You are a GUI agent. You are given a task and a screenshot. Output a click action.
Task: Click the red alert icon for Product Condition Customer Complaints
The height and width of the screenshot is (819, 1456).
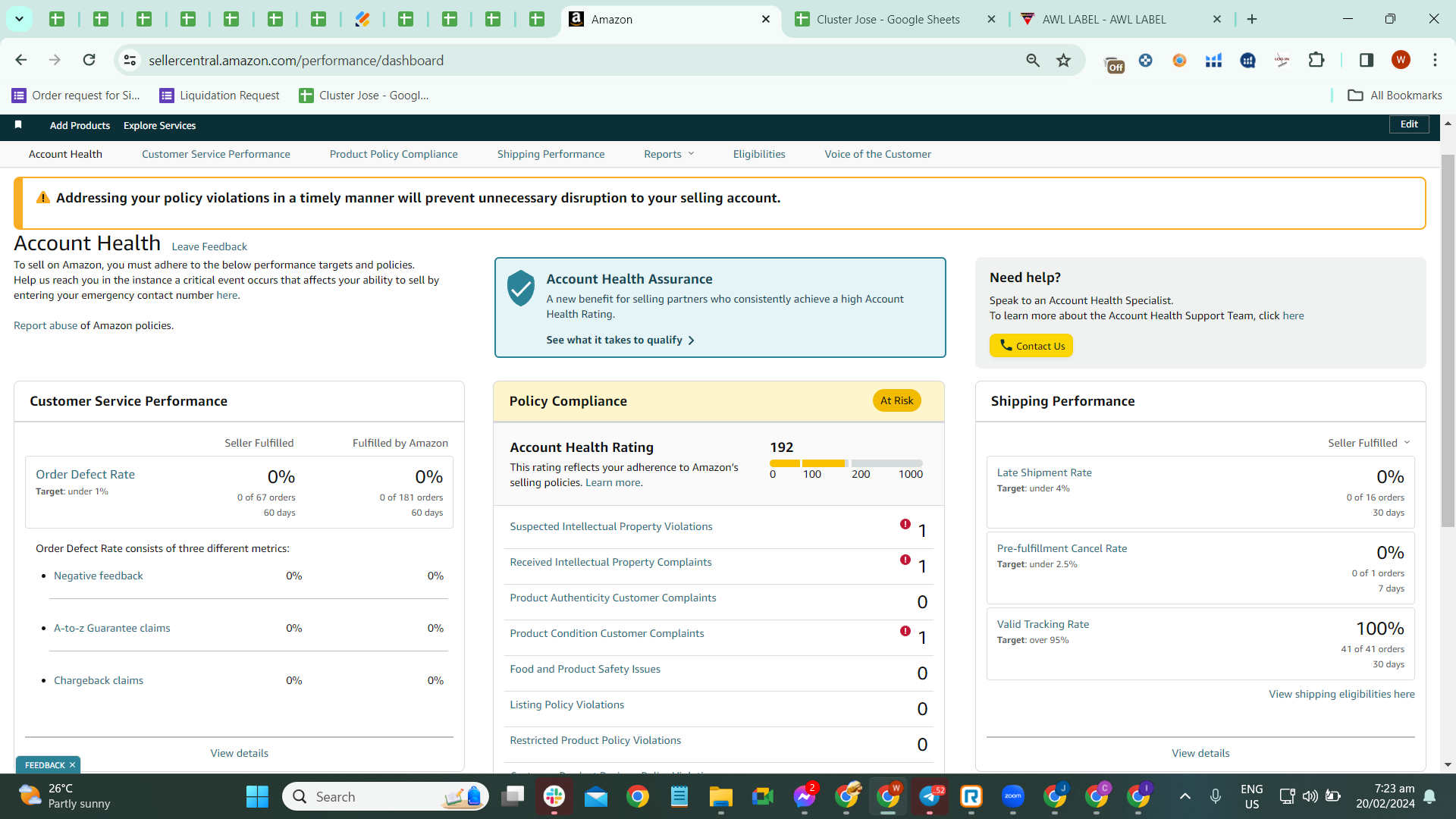coord(905,631)
